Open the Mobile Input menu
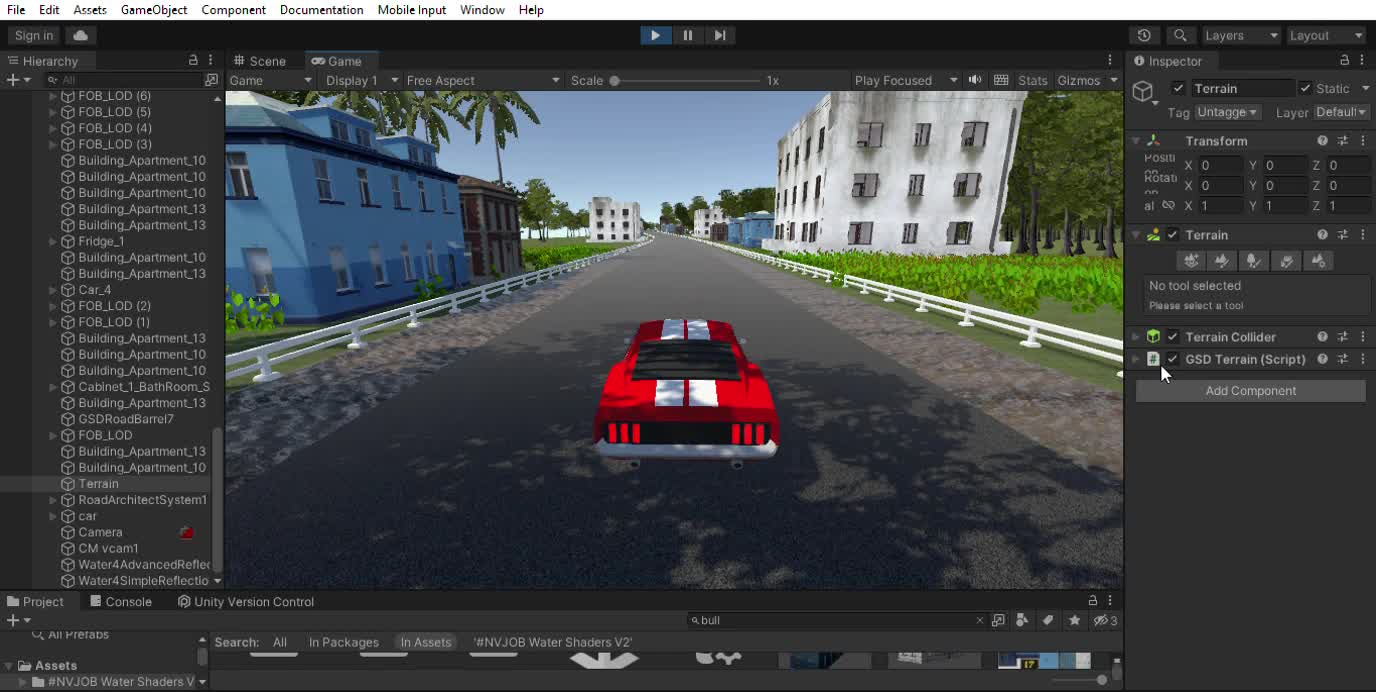The width and height of the screenshot is (1376, 692). (411, 10)
